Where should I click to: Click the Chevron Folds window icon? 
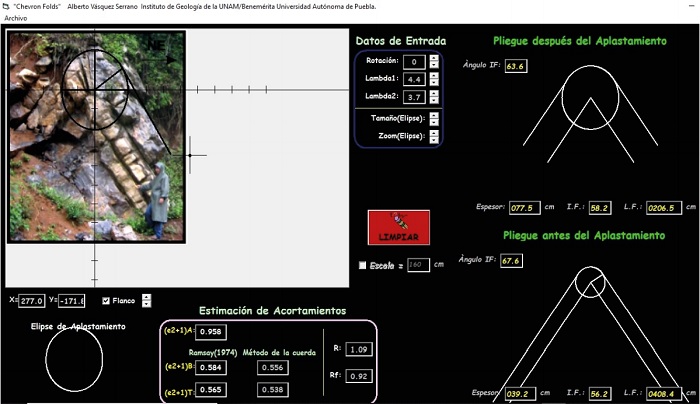[6, 6]
